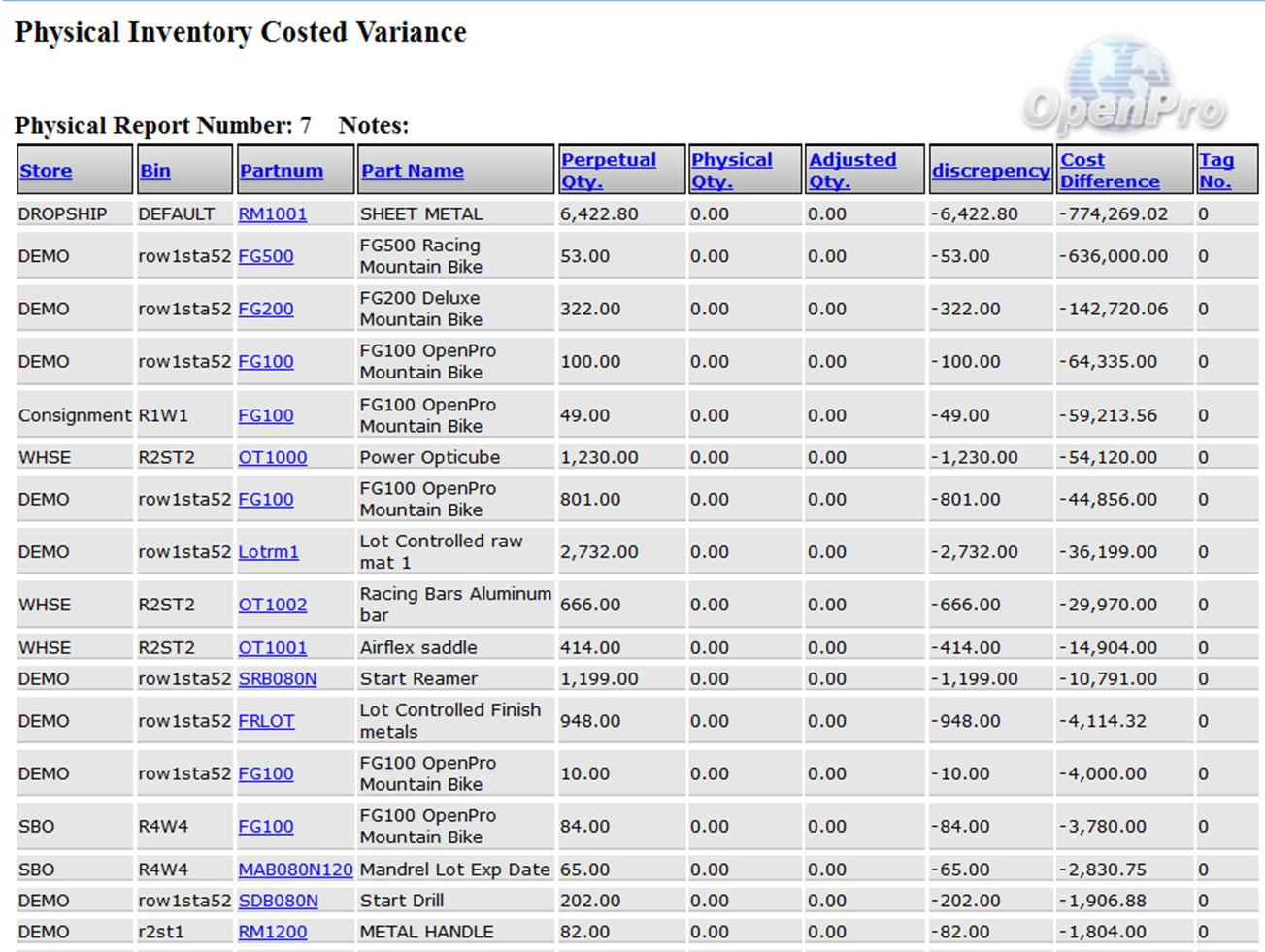Viewport: 1265px width, 952px height.
Task: Click the Adjusted Qty. header link
Action: coord(852,170)
